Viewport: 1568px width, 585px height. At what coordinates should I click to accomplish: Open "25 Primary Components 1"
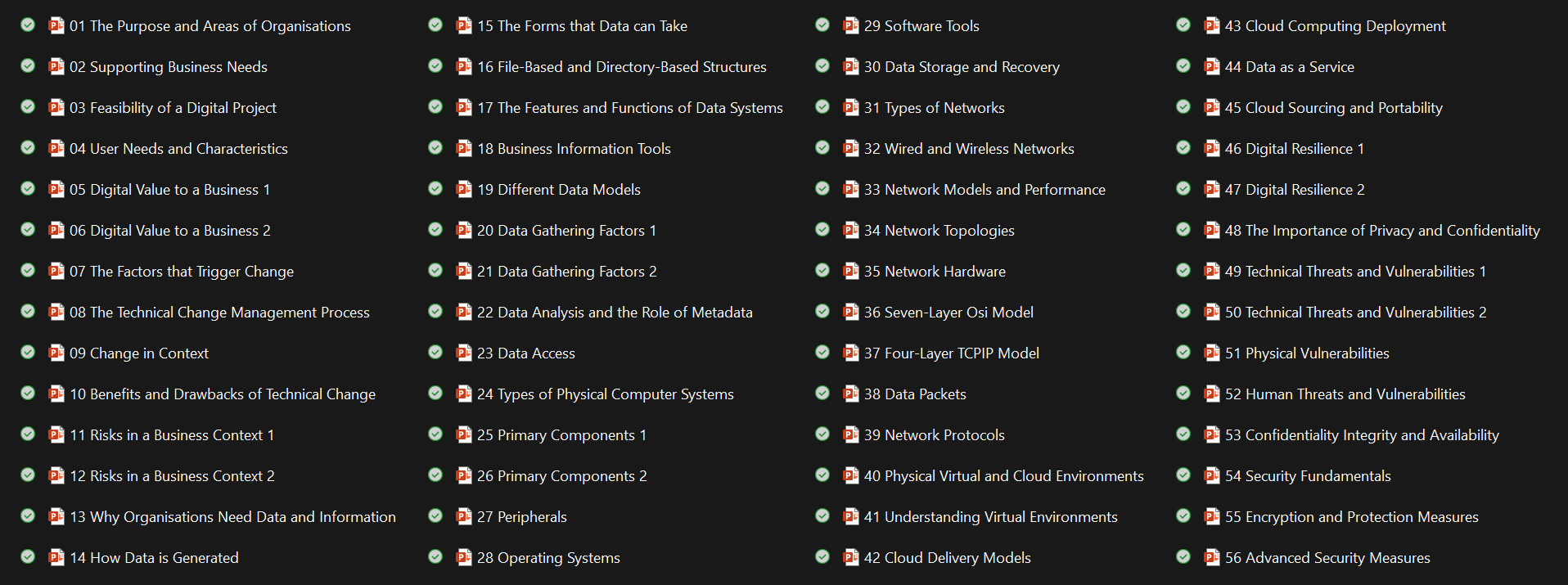click(x=561, y=434)
